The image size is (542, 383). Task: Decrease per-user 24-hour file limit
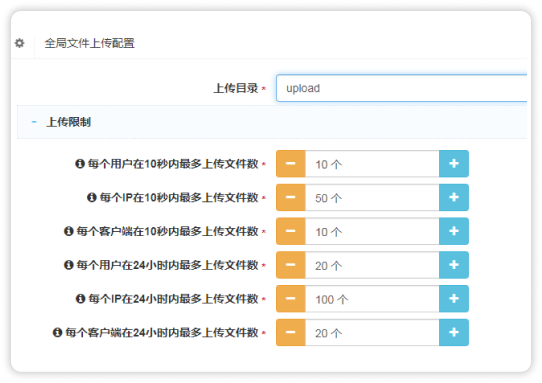[x=291, y=265]
